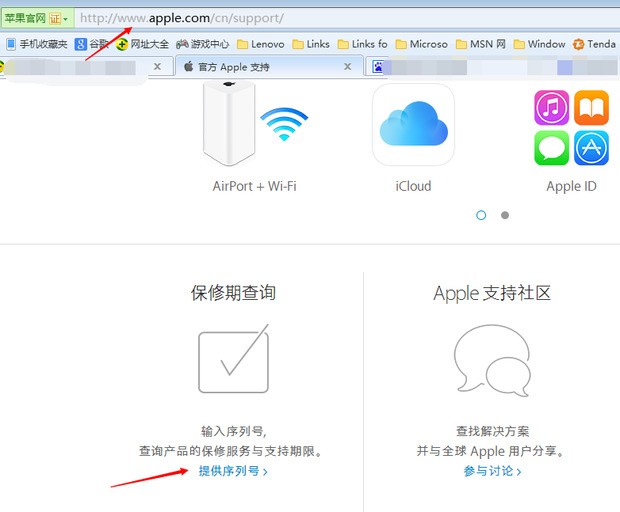Select the second carousel page dot
Screen dimensions: 620x512
click(x=505, y=215)
